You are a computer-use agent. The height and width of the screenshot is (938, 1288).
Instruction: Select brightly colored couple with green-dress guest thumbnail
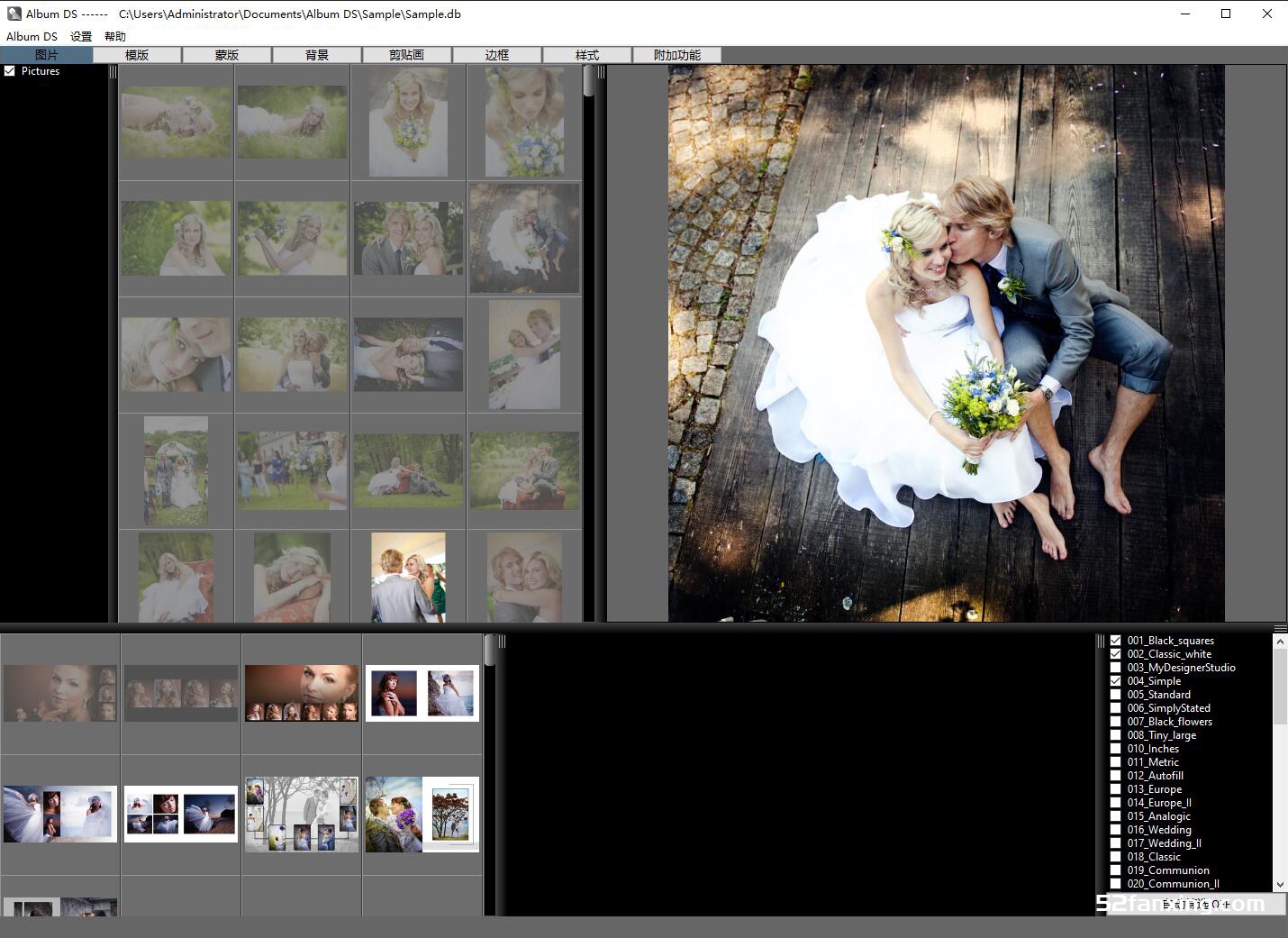pos(408,577)
